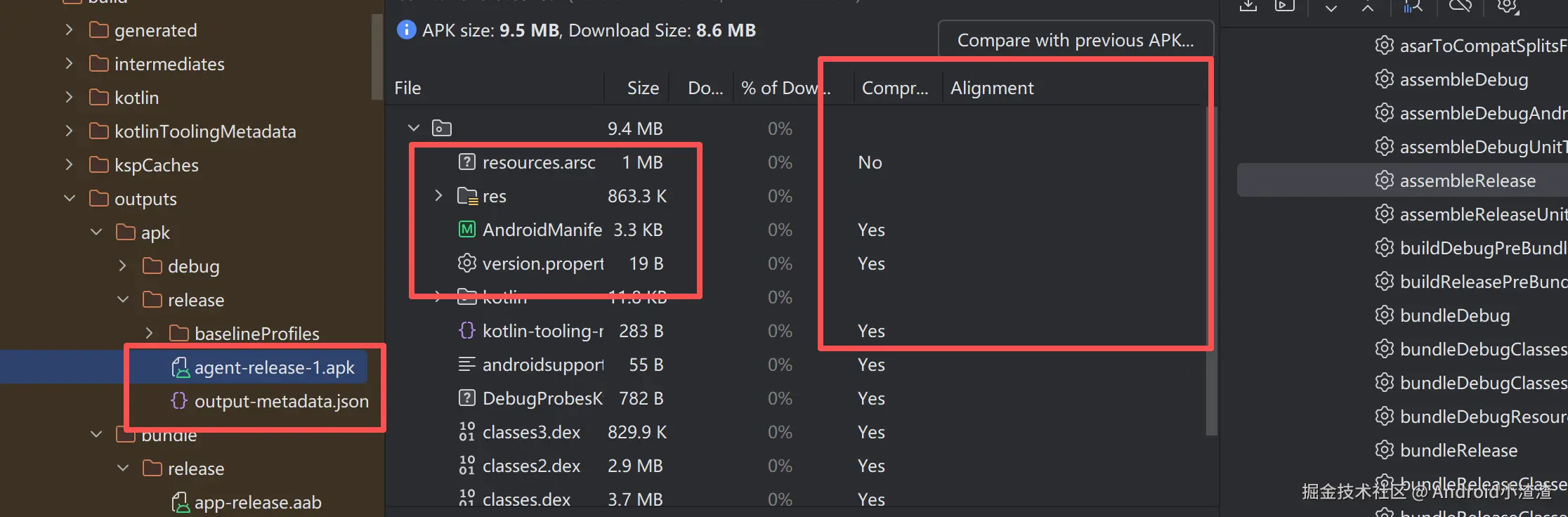
Task: Click the agent-release-1.apk file icon
Action: click(x=181, y=367)
